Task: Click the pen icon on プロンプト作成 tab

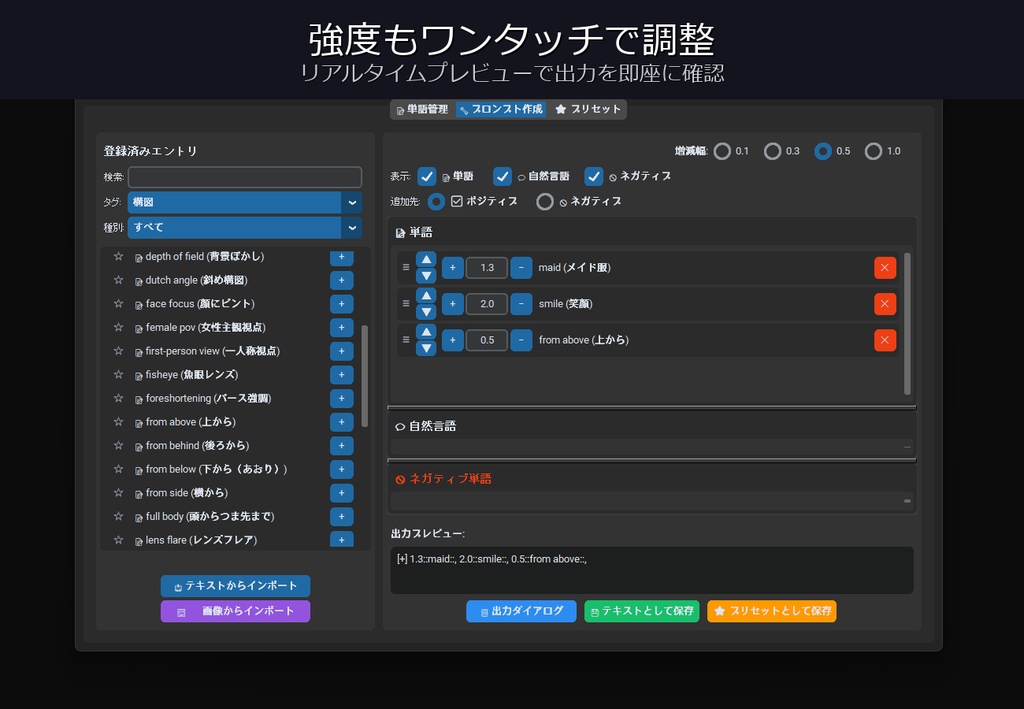Action: 464,110
